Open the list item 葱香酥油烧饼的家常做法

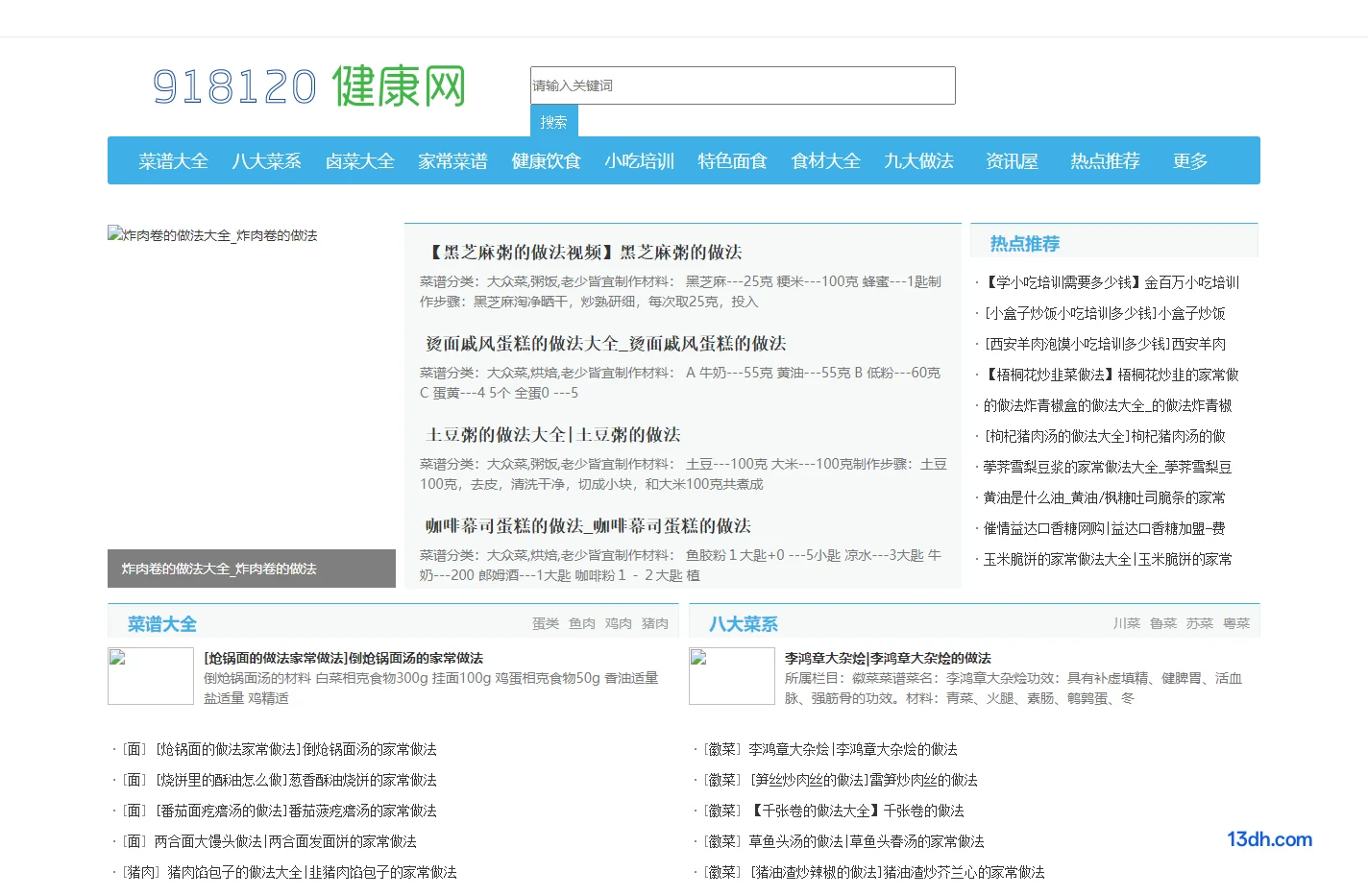(297, 780)
